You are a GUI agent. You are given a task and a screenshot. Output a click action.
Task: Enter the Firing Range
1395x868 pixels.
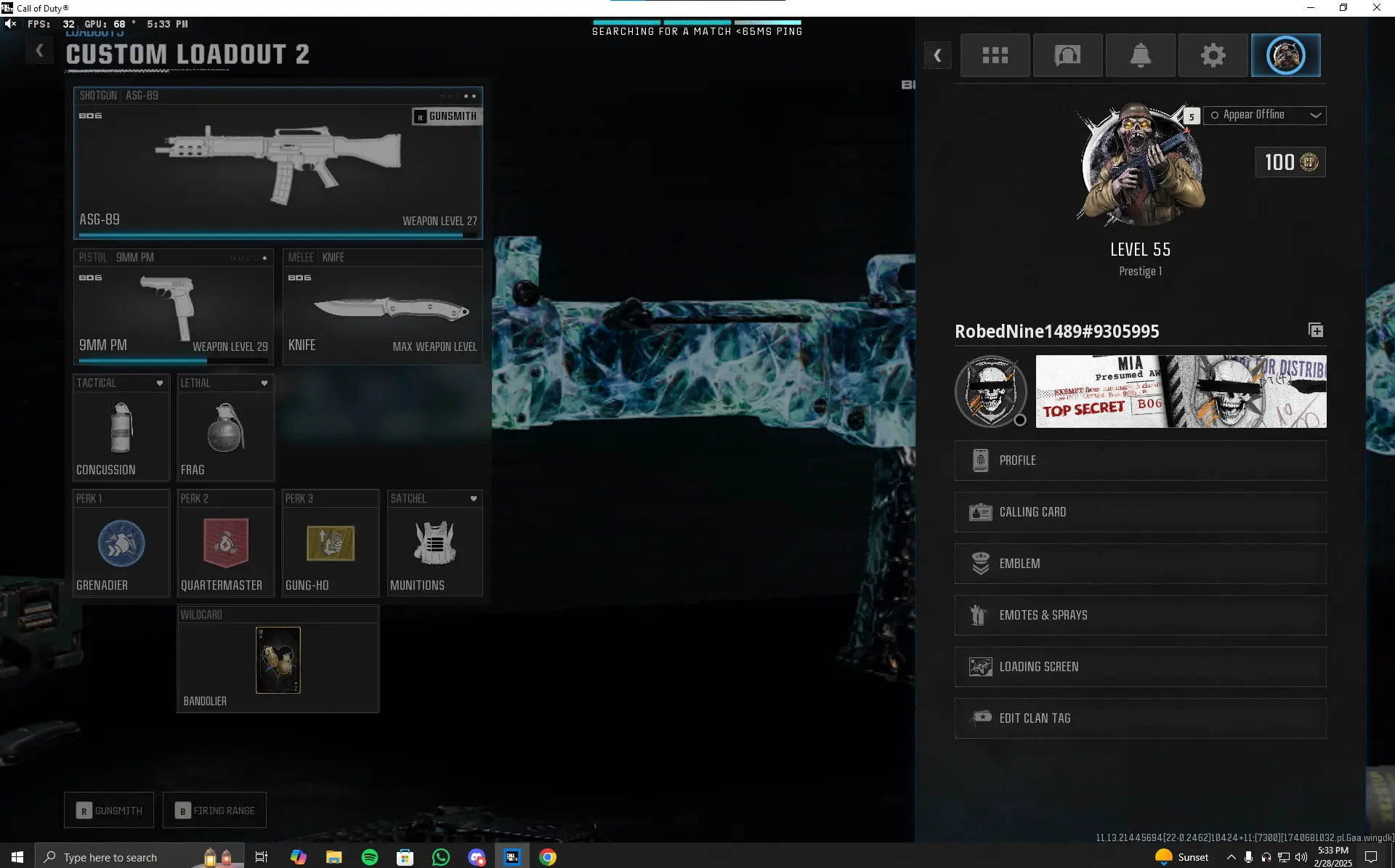tap(215, 810)
